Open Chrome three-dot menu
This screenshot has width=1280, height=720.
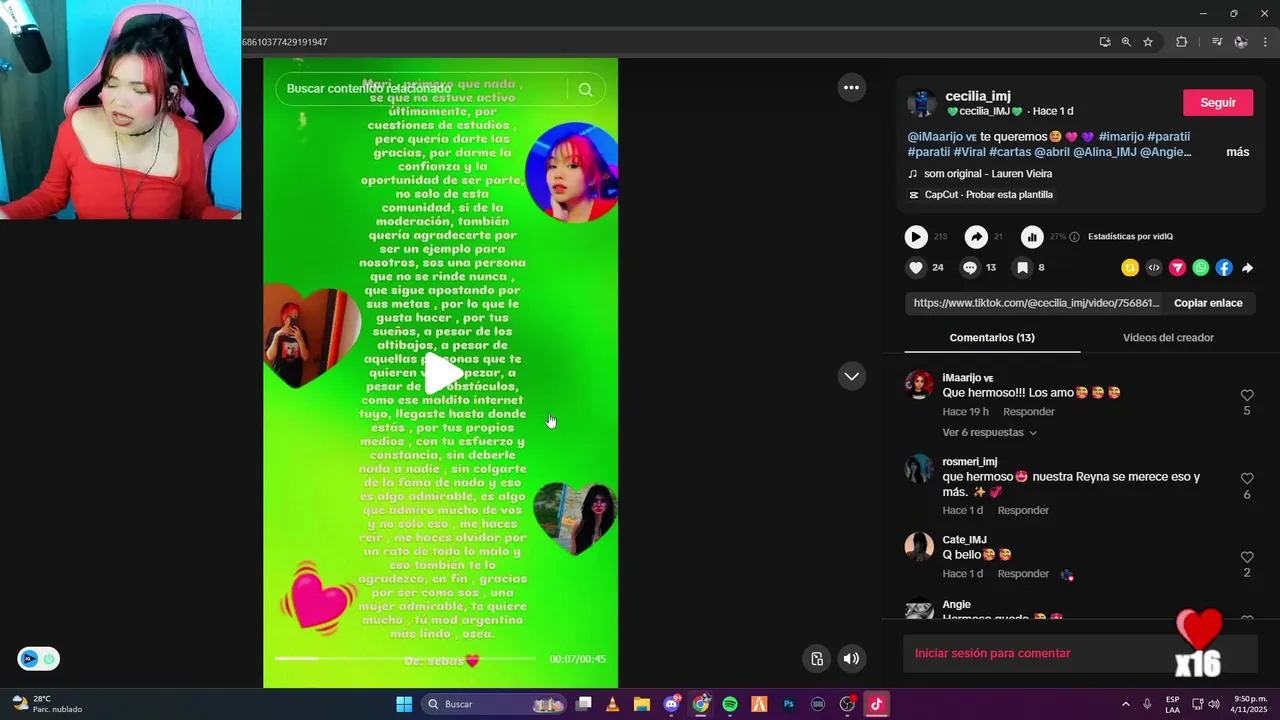1265,42
